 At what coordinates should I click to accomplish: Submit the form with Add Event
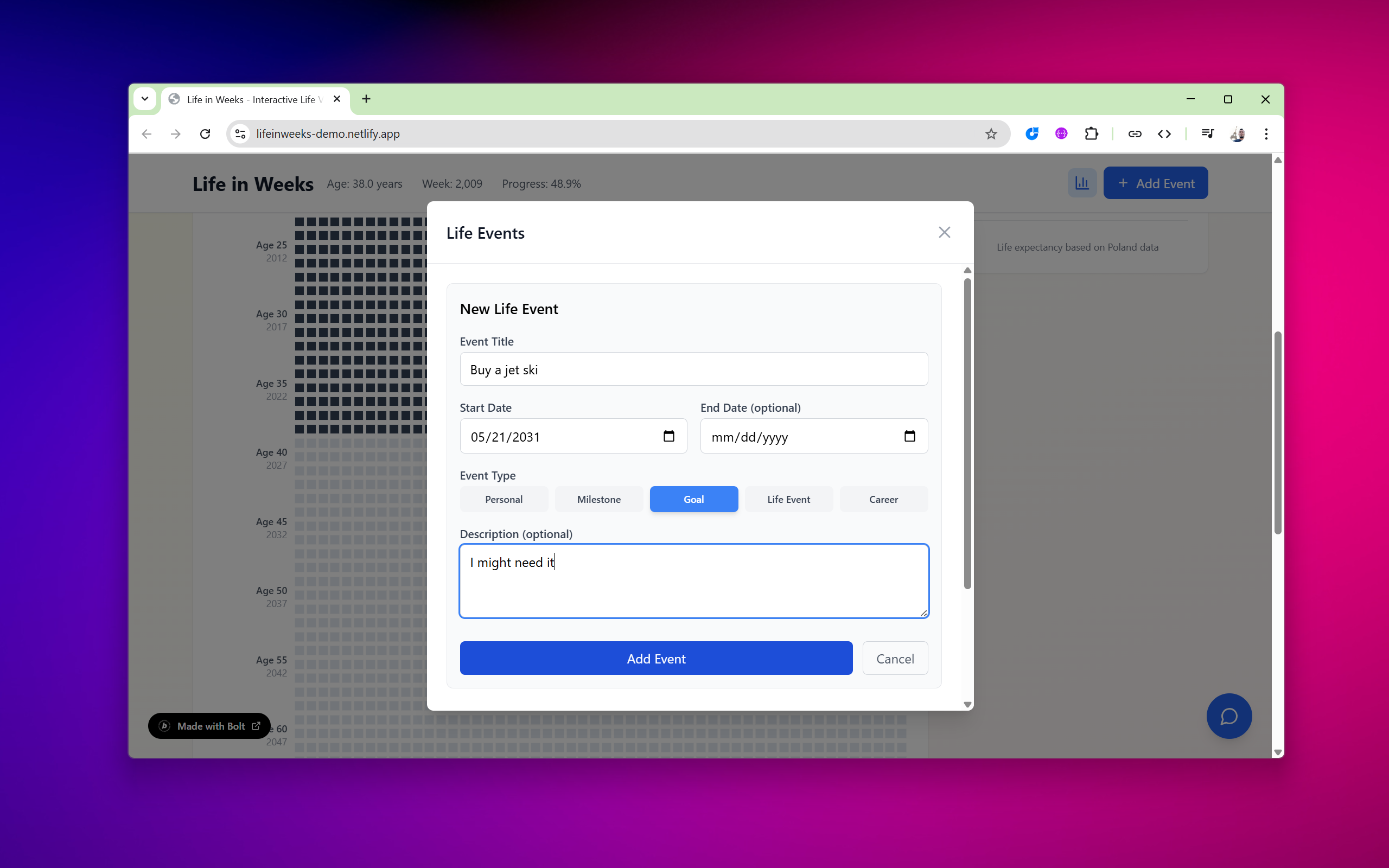coord(656,659)
